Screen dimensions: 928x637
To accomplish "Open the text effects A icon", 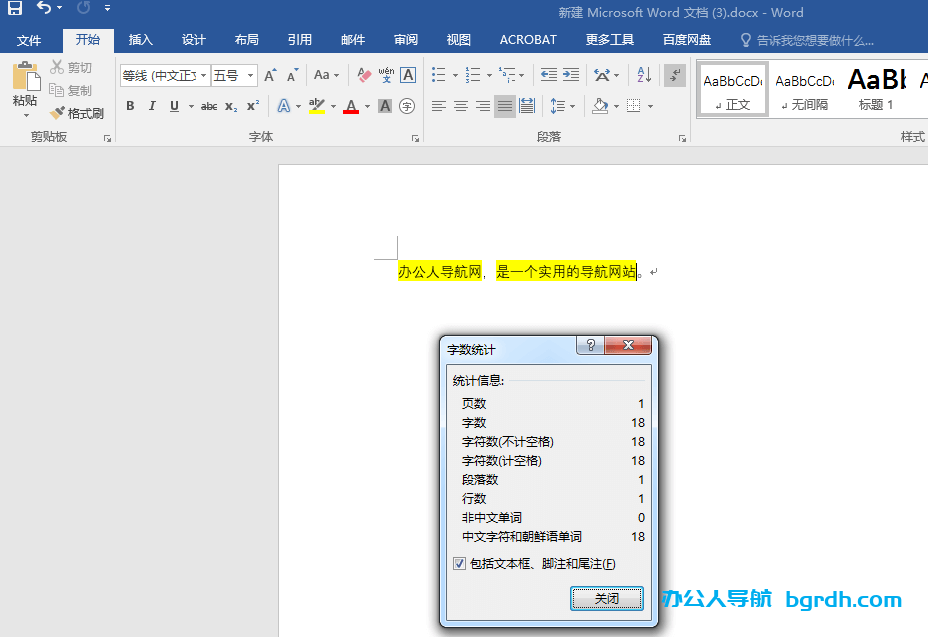I will click(284, 106).
